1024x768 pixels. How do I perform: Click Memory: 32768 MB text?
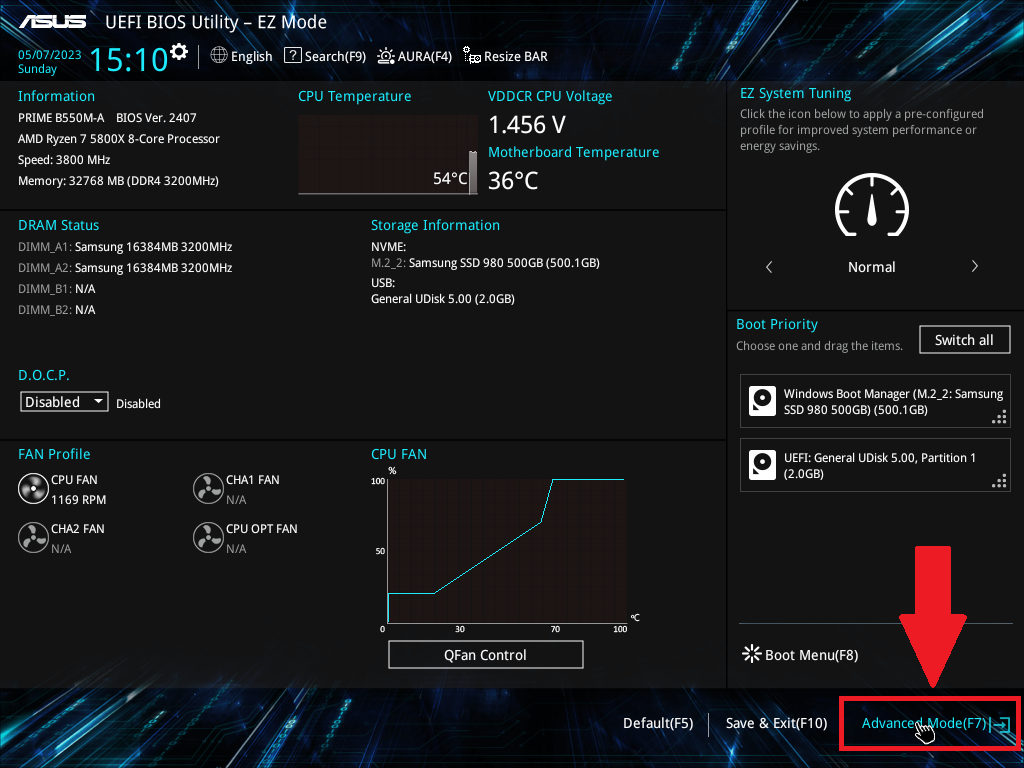pyautogui.click(x=118, y=180)
